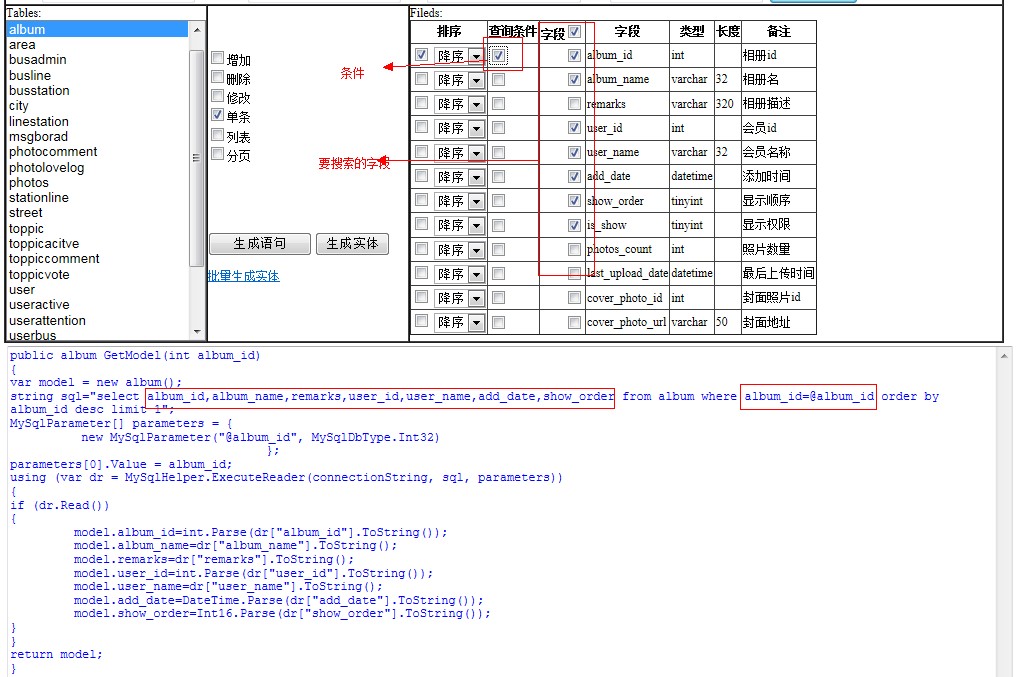The height and width of the screenshot is (677, 1019).
Task: Check the 删除 checkbox
Action: pos(218,78)
